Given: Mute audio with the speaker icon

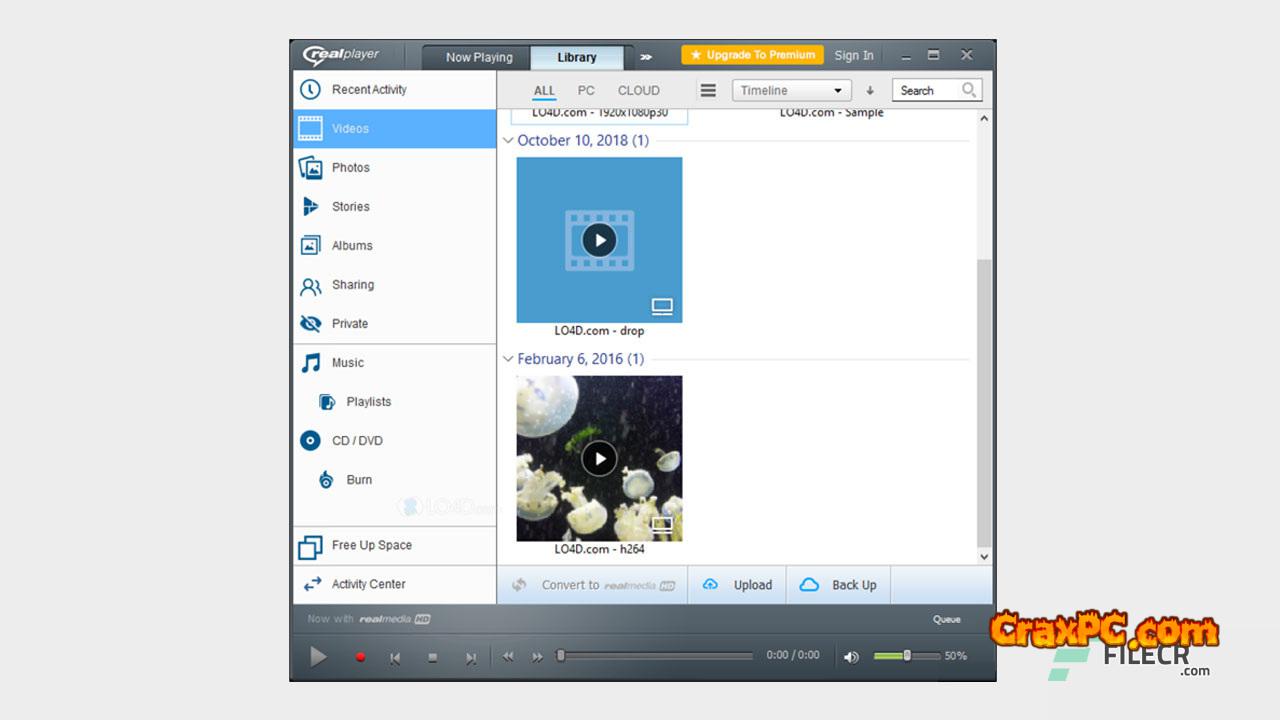Looking at the screenshot, I should click(851, 657).
